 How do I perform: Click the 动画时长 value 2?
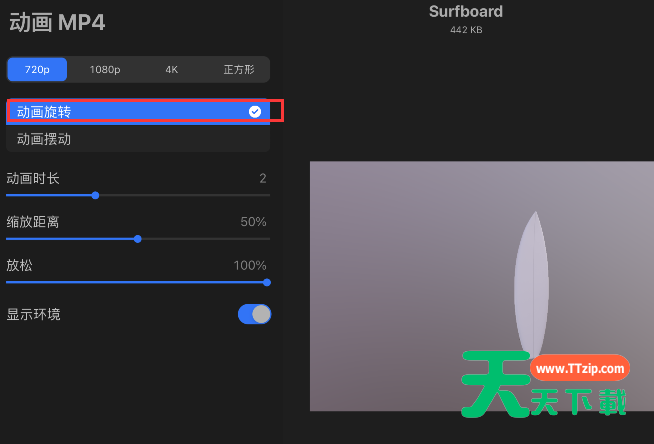(263, 179)
